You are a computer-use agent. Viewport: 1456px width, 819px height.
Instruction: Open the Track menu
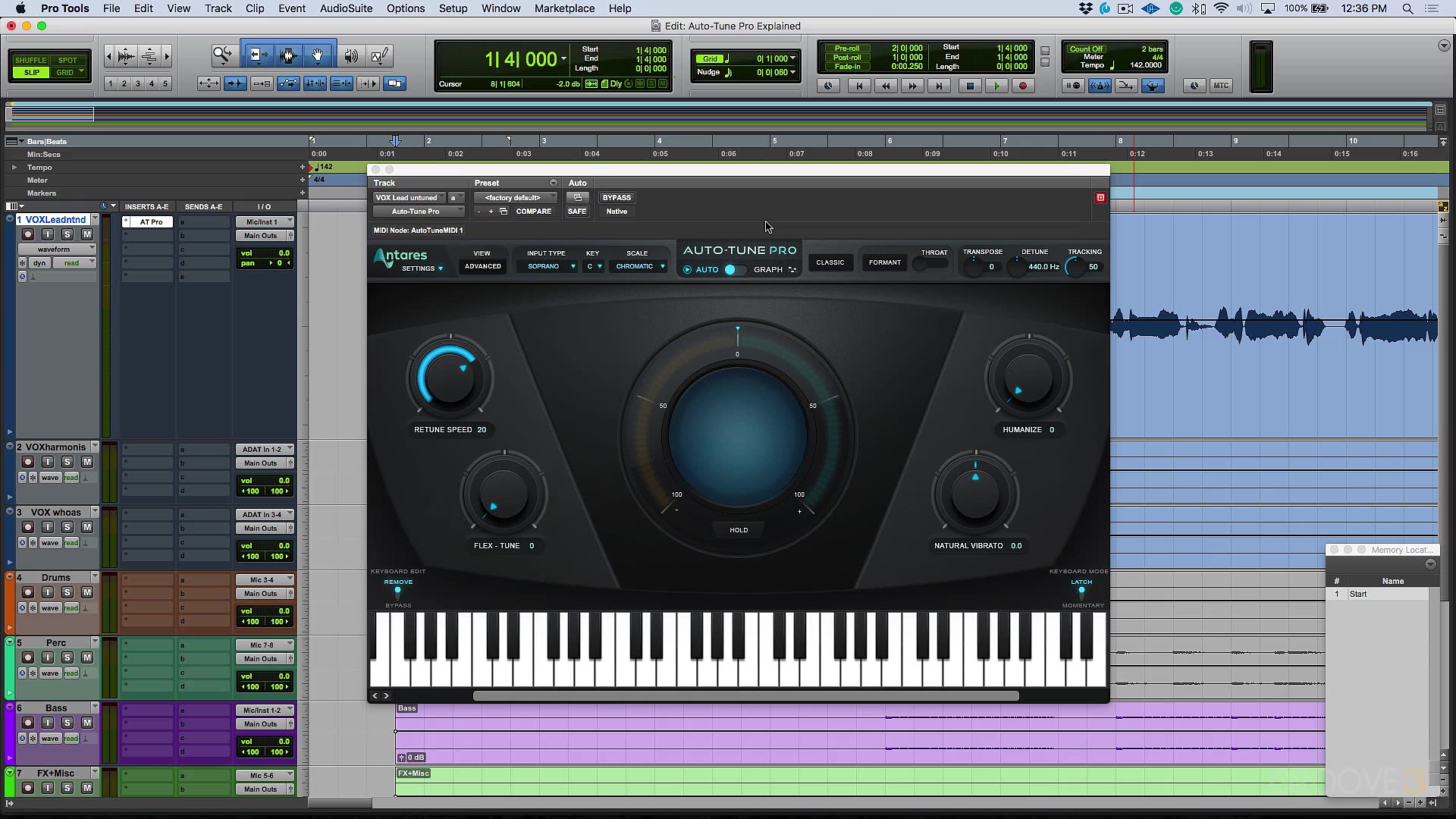[218, 8]
